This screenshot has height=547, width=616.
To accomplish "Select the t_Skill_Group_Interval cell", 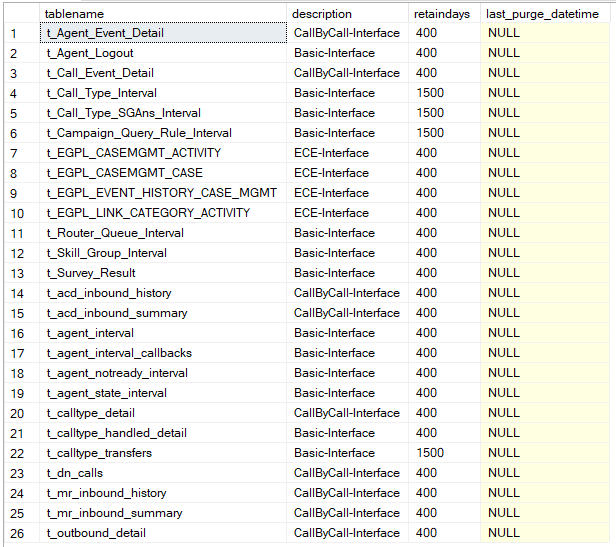I will [x=163, y=253].
